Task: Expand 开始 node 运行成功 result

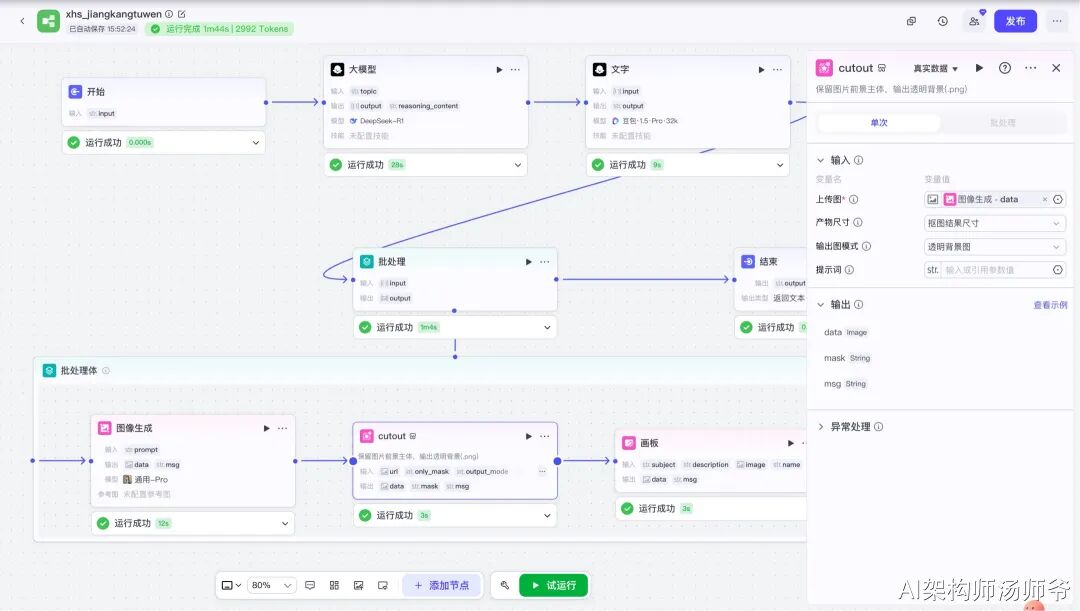Action: pos(256,143)
